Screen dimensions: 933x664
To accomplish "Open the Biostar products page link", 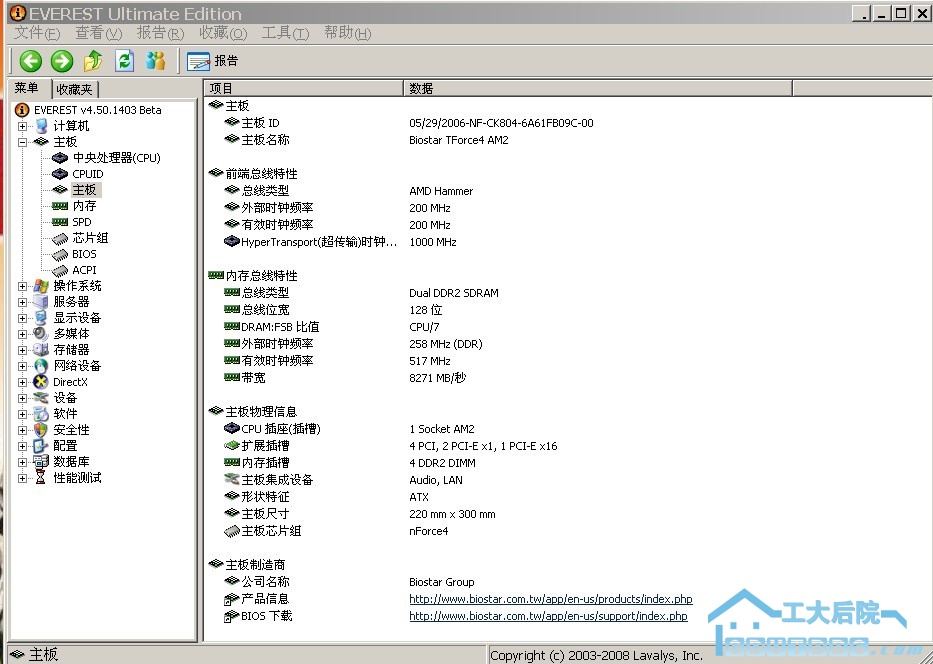I will (550, 599).
